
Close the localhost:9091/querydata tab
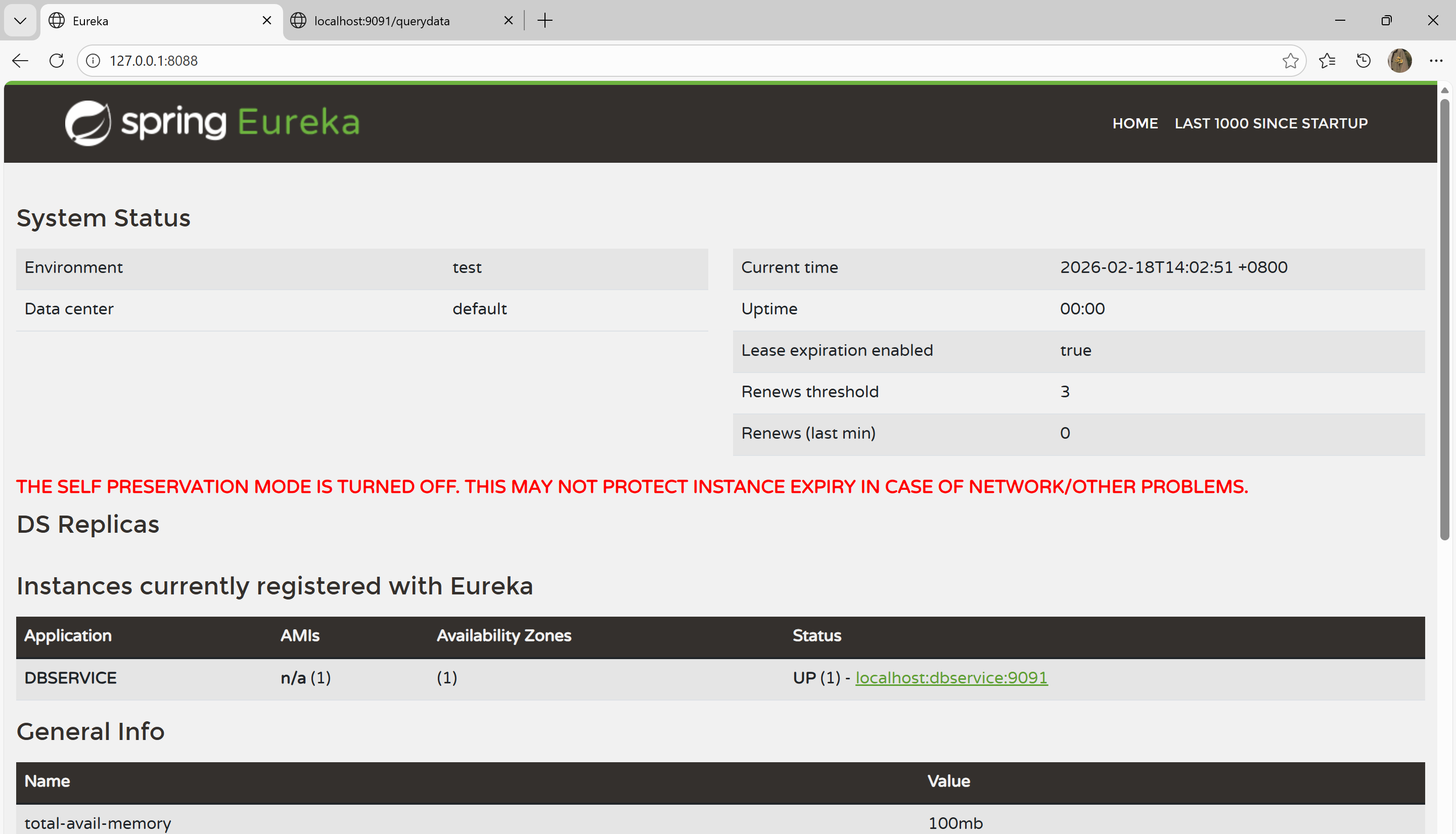508,21
